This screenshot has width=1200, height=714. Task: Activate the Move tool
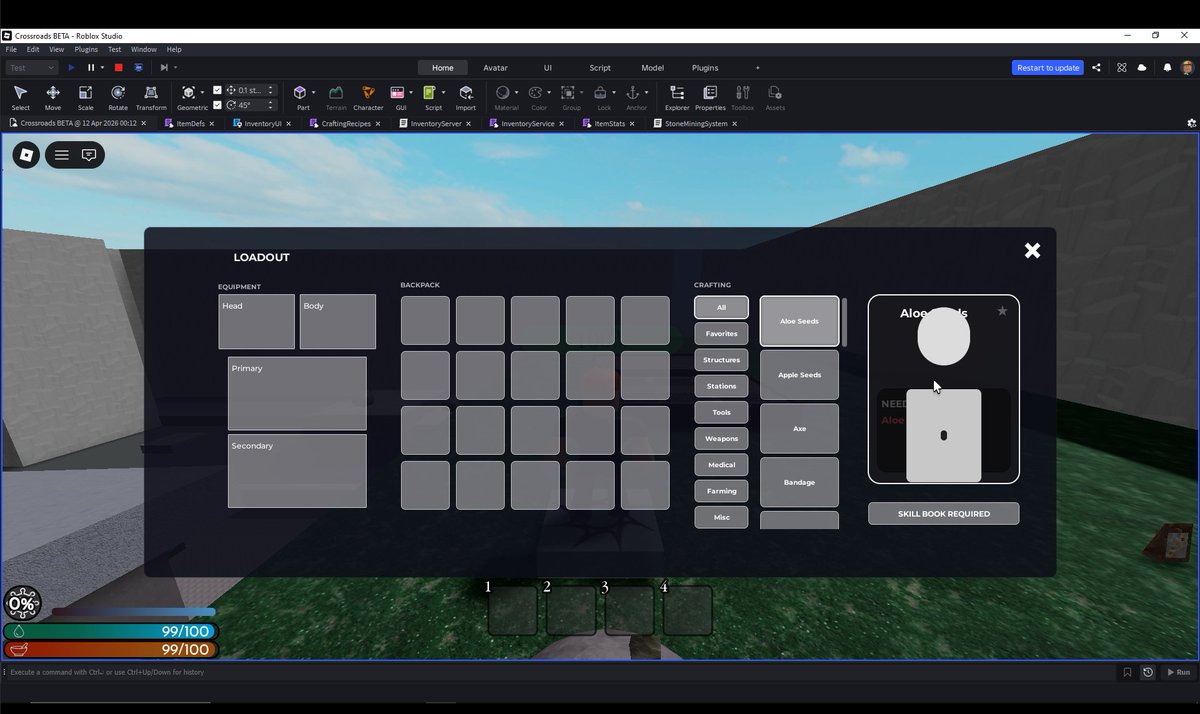[53, 97]
